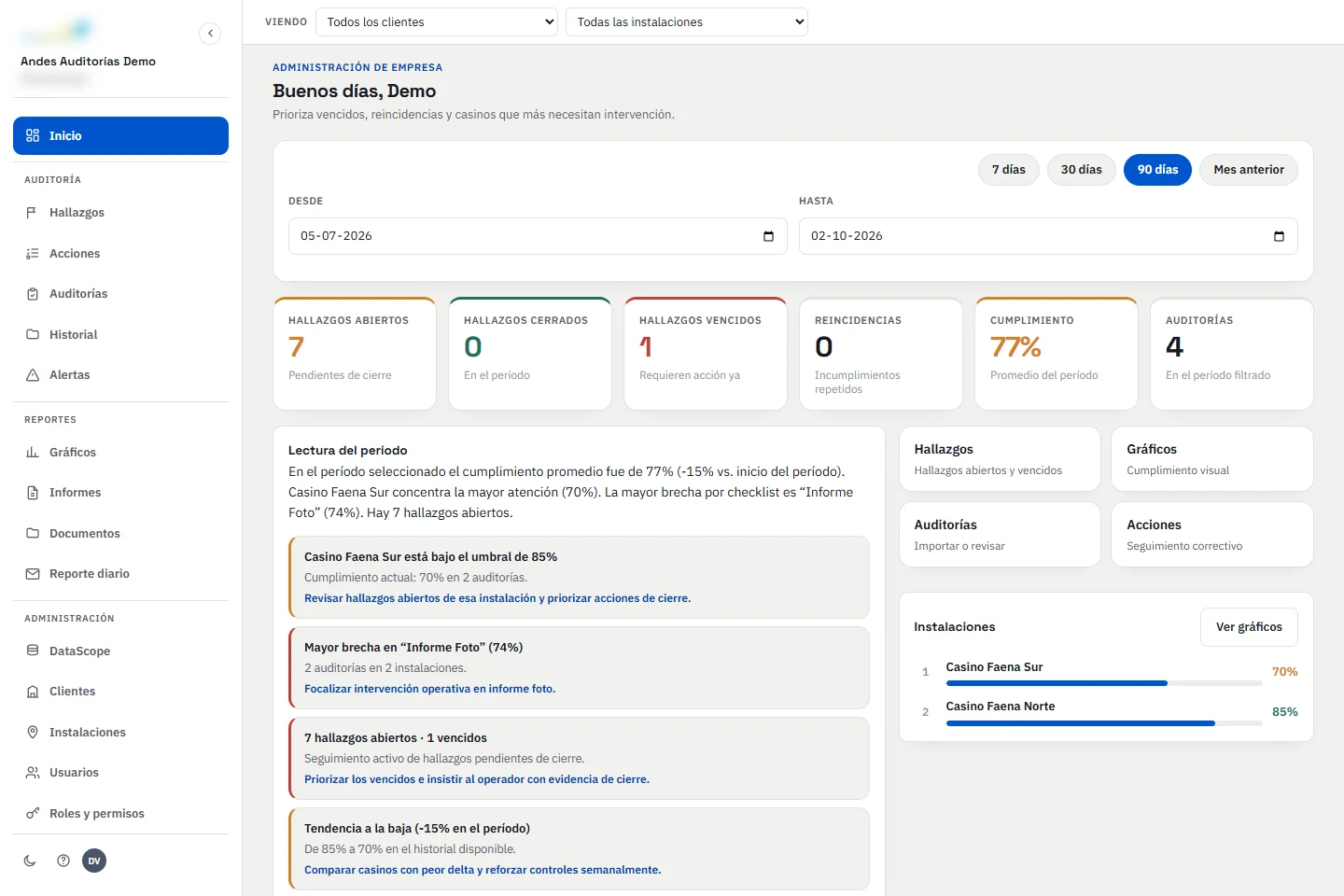Open the Hasta date picker calendar icon

tap(1279, 236)
